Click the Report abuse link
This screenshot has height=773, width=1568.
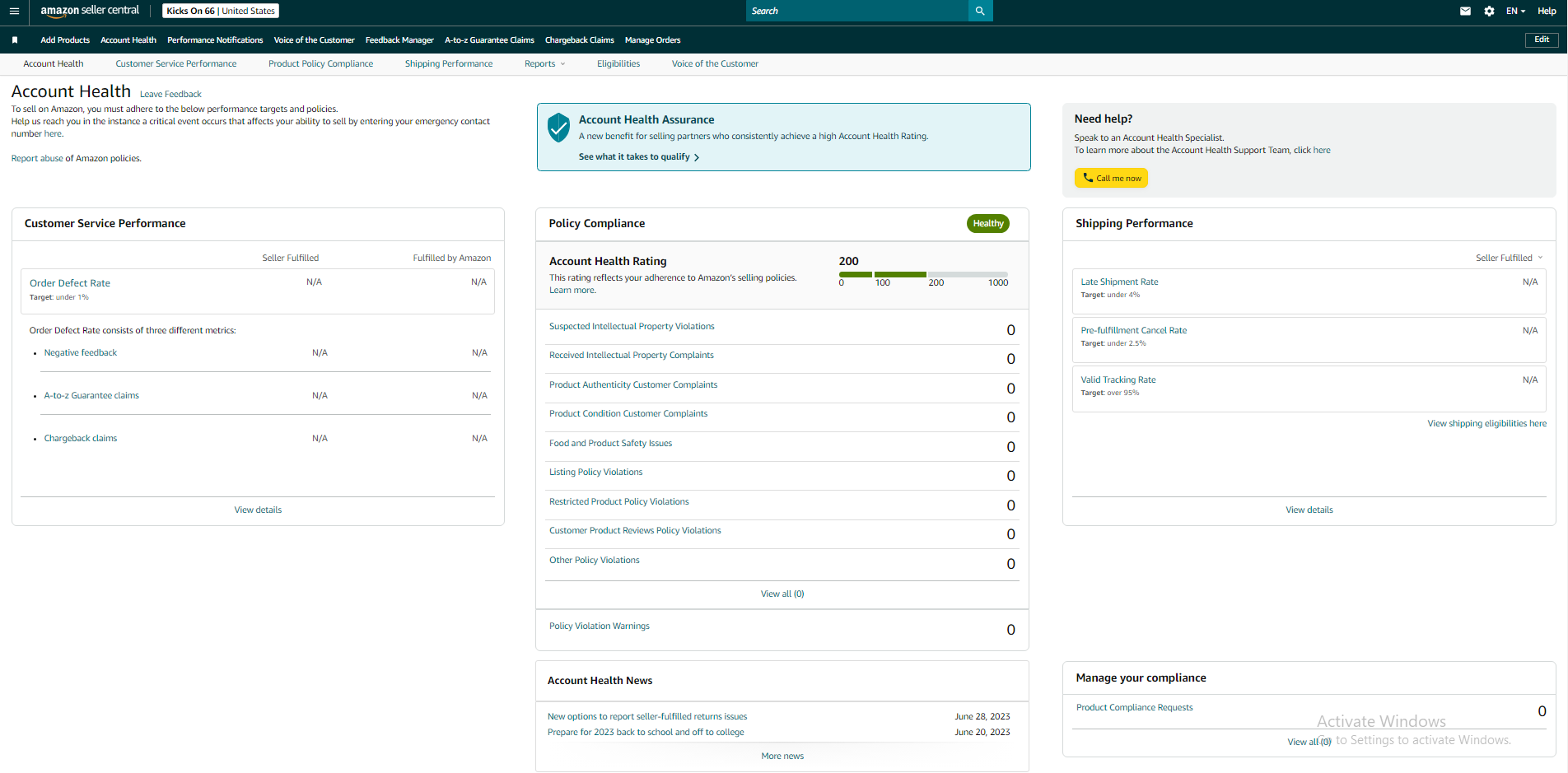(37, 158)
